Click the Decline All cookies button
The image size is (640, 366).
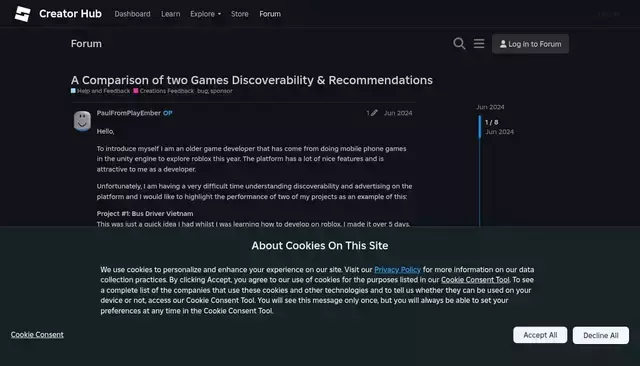point(600,335)
